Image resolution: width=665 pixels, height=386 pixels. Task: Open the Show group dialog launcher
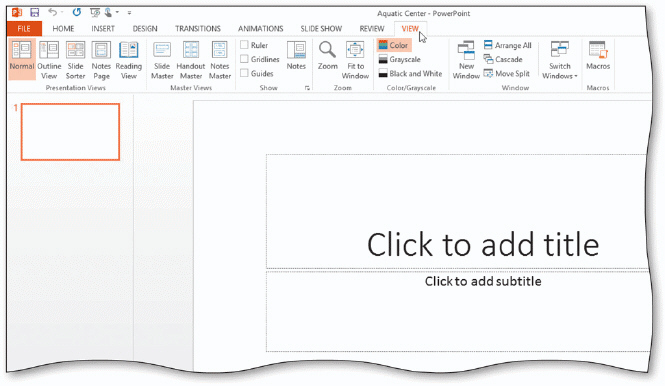tap(307, 88)
